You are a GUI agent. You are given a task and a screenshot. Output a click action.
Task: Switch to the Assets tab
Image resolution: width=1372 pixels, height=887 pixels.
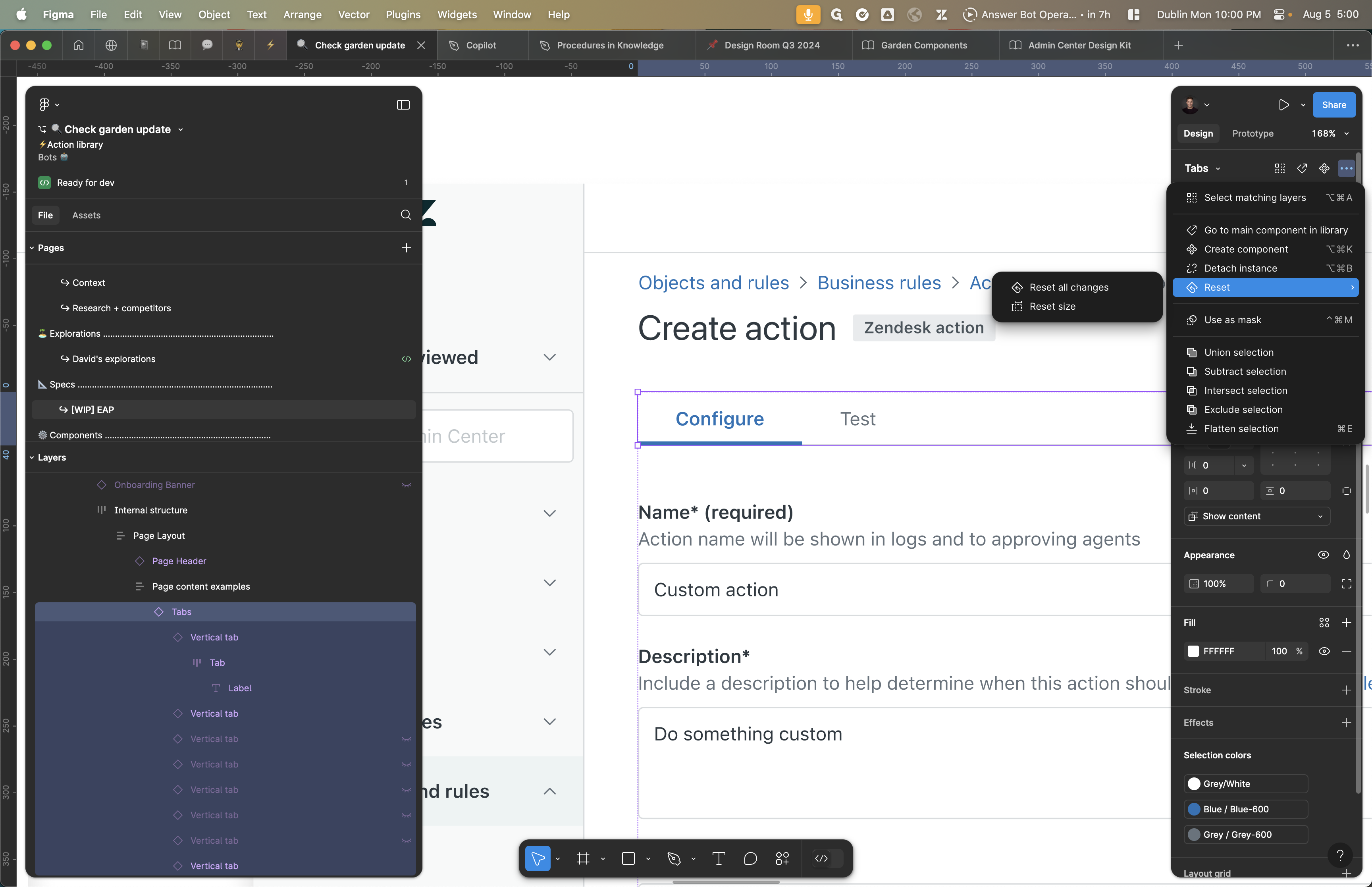(x=87, y=215)
